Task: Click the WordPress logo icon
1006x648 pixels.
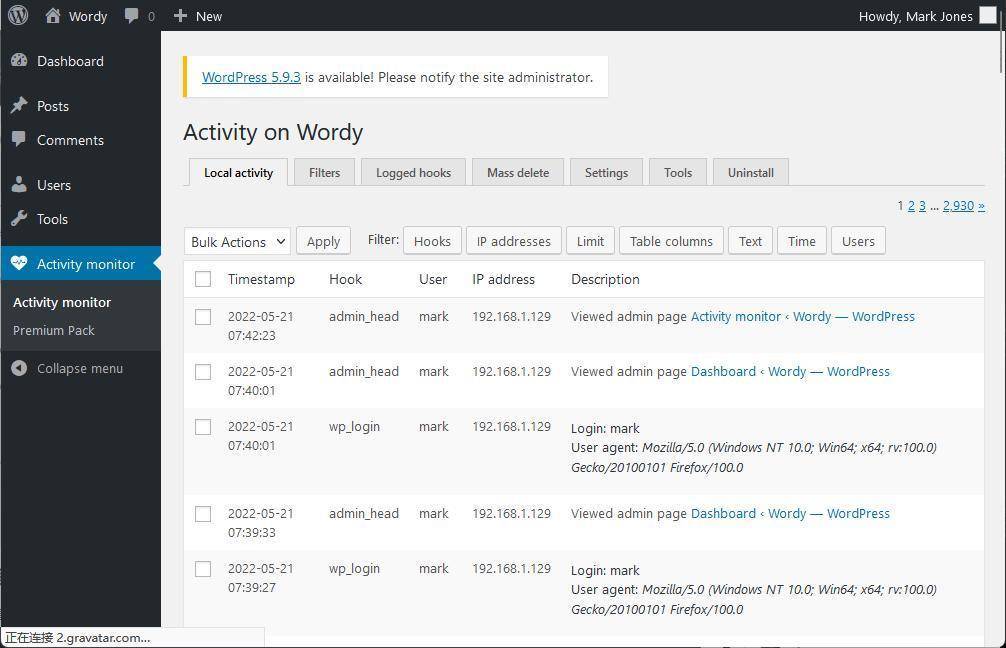Action: (18, 15)
